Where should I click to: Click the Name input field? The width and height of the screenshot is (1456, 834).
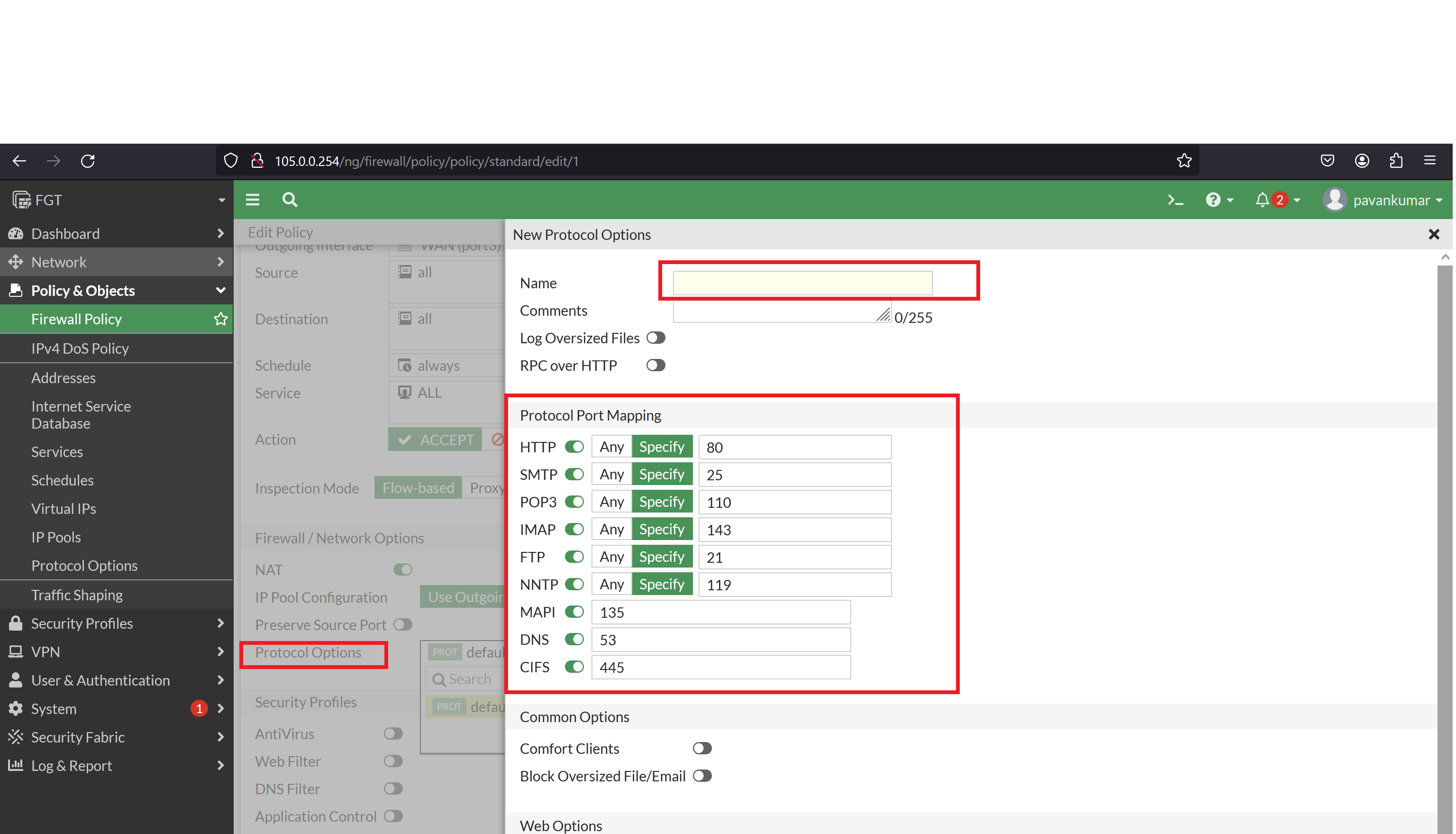tap(801, 283)
